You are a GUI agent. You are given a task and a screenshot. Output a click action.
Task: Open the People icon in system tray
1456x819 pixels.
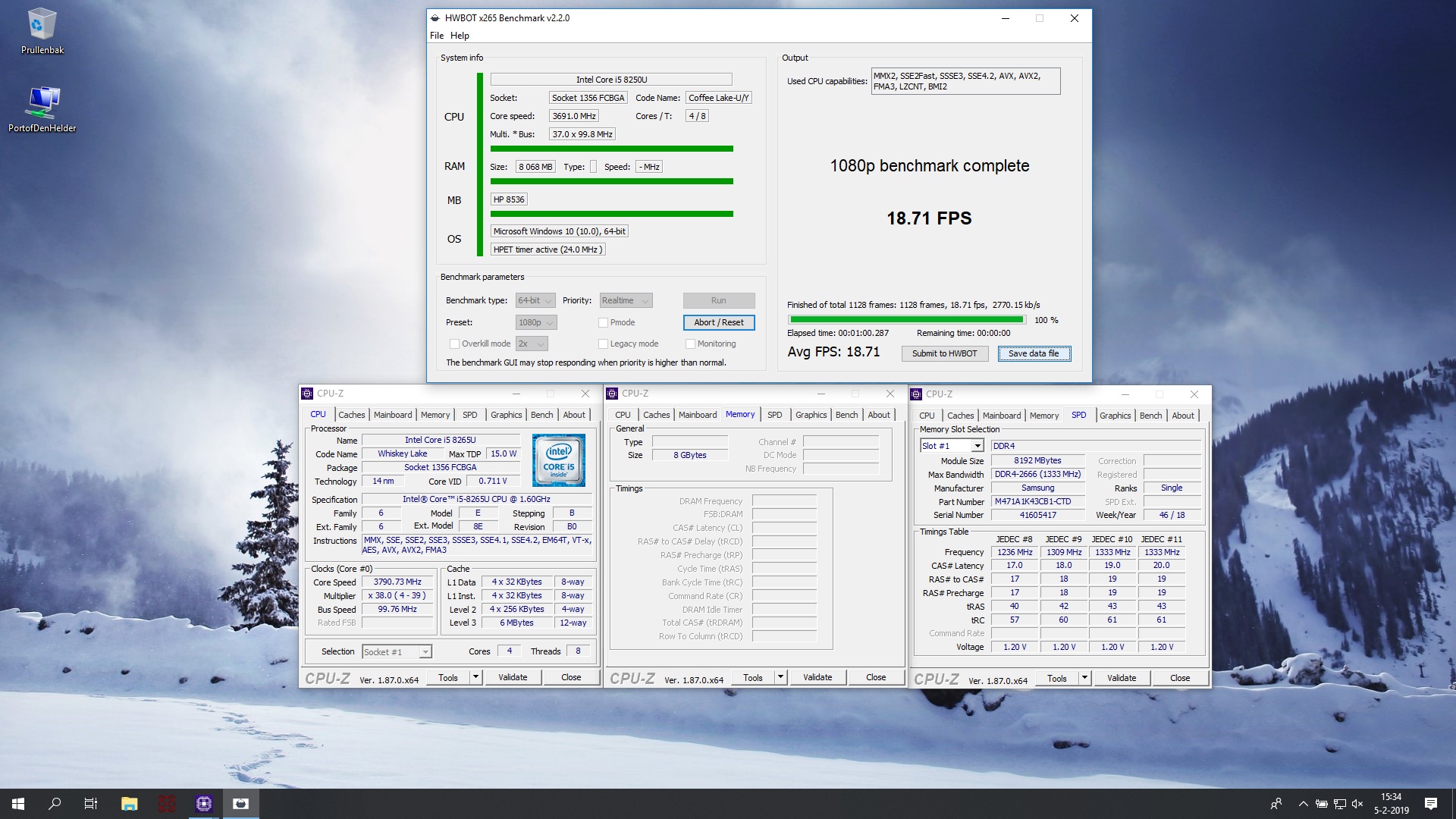pyautogui.click(x=1276, y=804)
